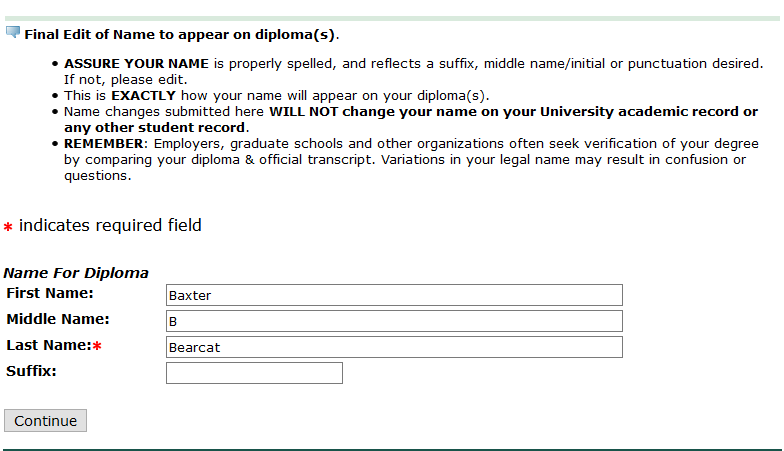This screenshot has height=451, width=784.
Task: Click the empty Suffix input field
Action: click(254, 373)
